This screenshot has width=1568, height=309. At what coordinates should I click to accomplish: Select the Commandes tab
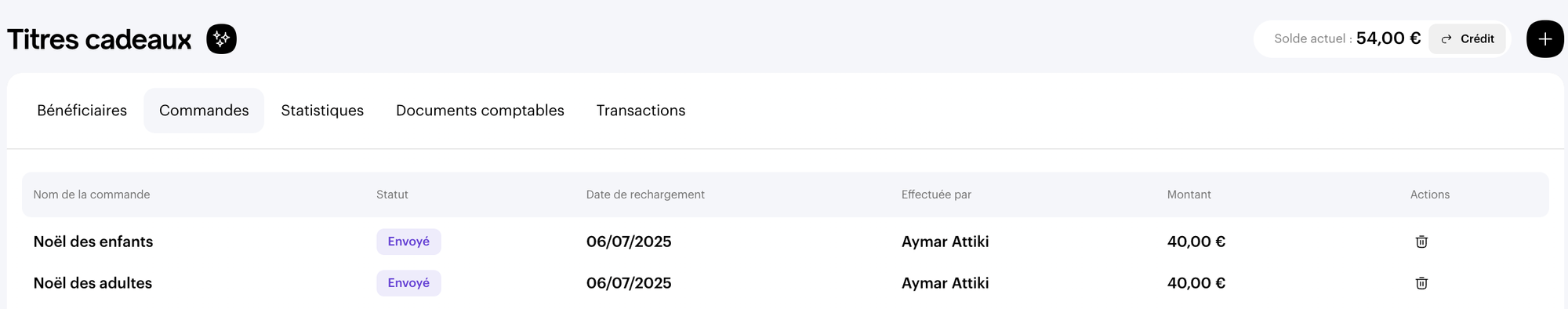tap(204, 111)
